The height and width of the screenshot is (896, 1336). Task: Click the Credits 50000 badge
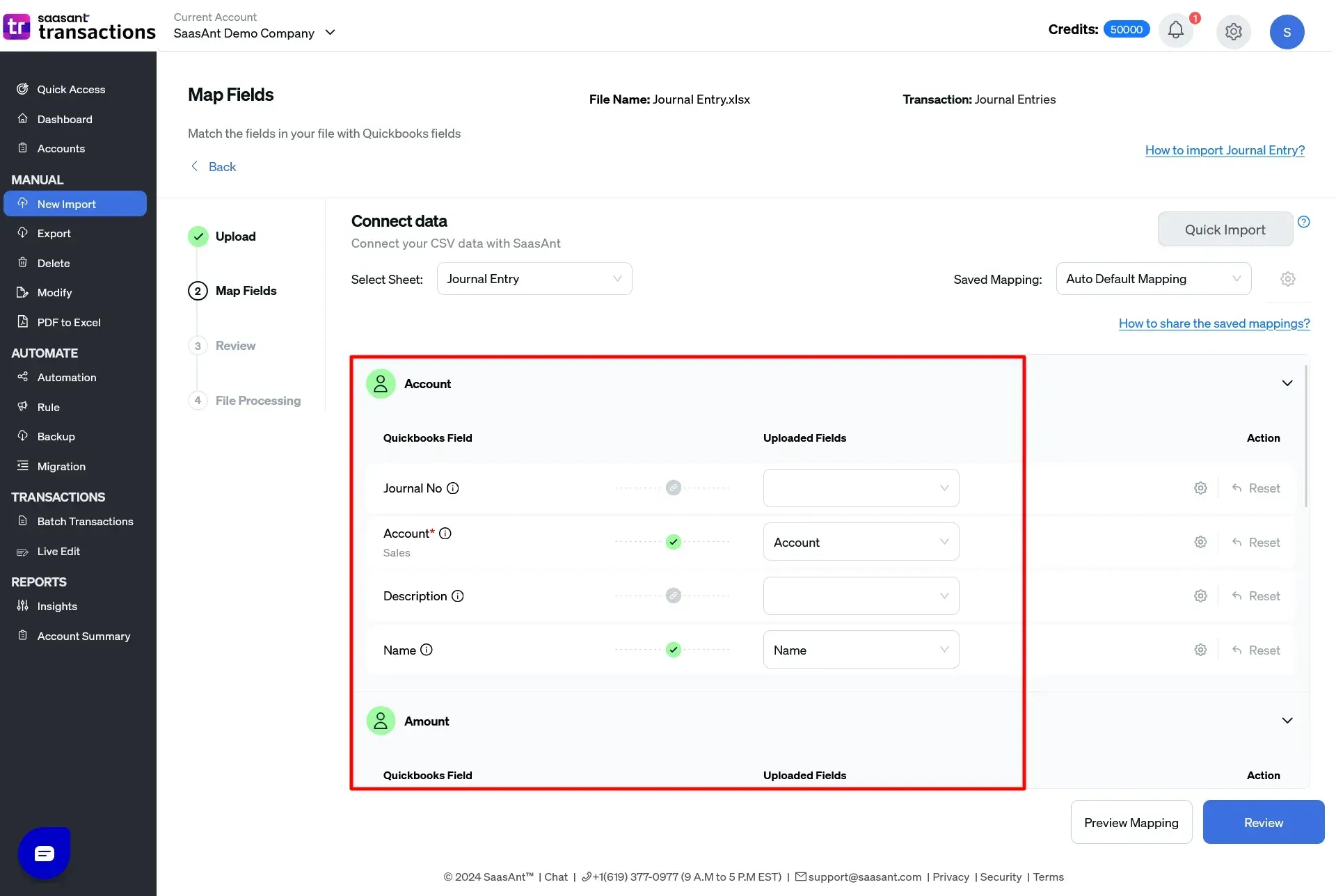1126,29
